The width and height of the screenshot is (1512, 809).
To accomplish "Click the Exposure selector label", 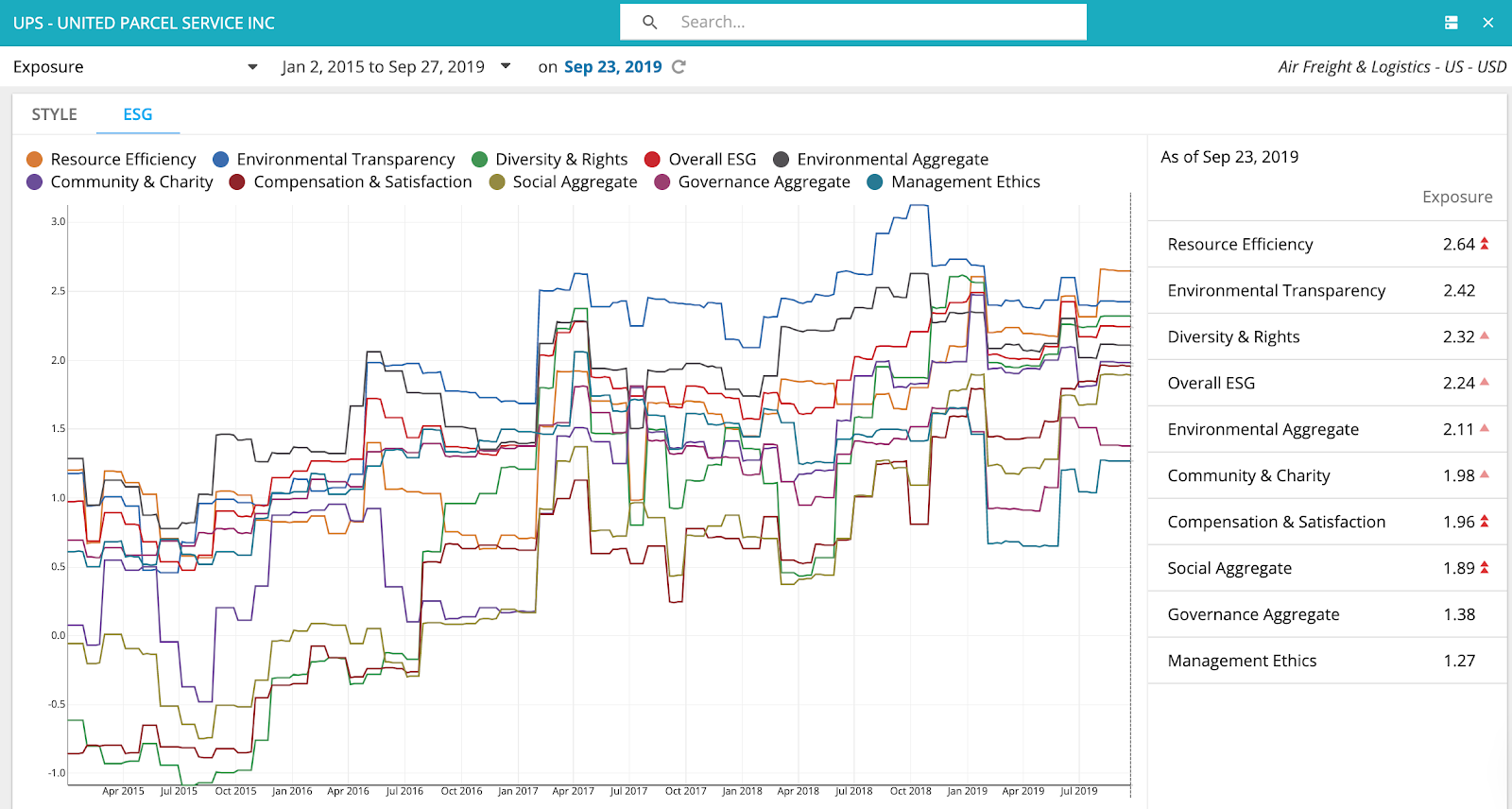I will pos(48,67).
